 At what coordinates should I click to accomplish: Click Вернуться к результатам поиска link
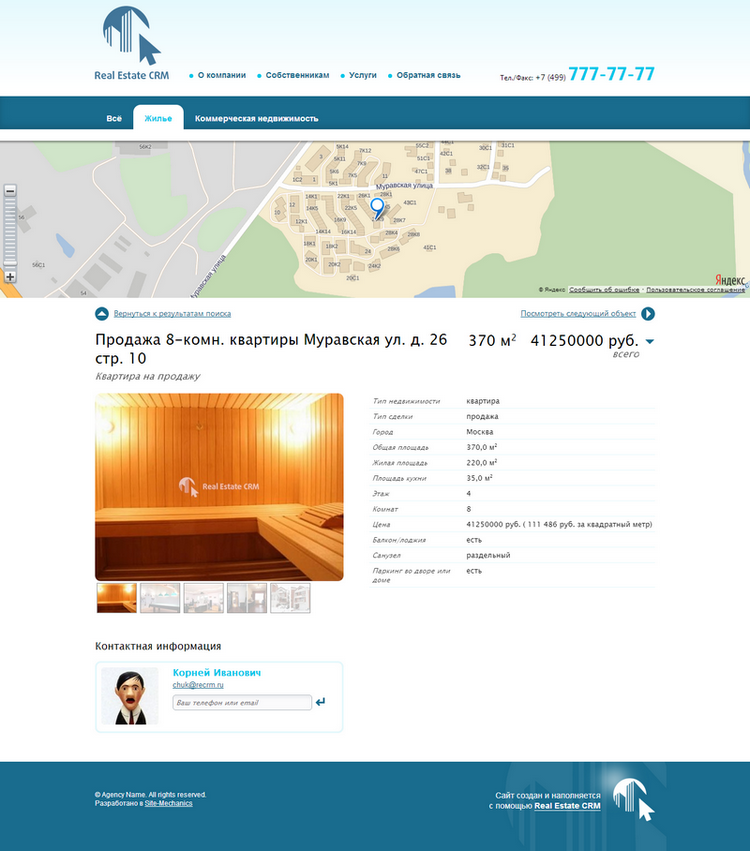tap(172, 314)
